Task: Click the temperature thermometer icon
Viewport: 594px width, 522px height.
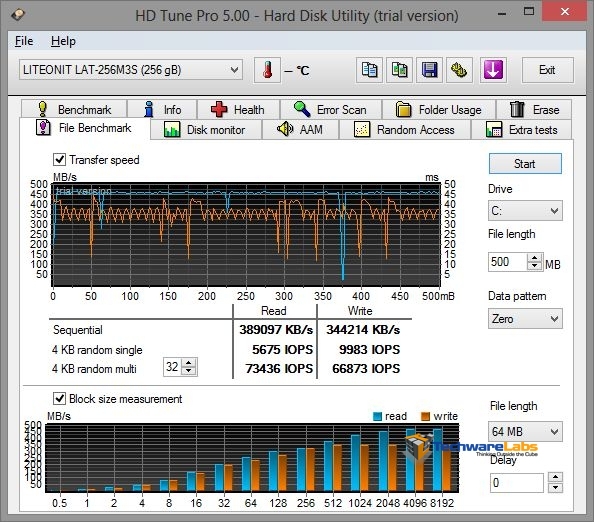Action: (267, 70)
